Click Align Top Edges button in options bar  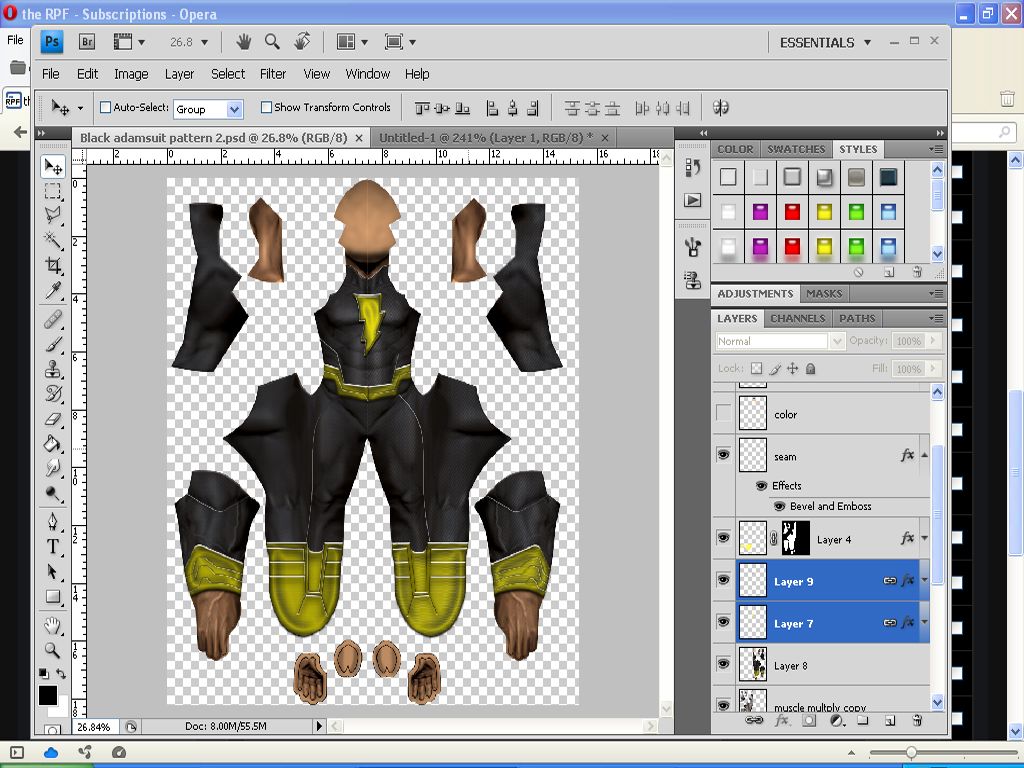click(x=422, y=108)
